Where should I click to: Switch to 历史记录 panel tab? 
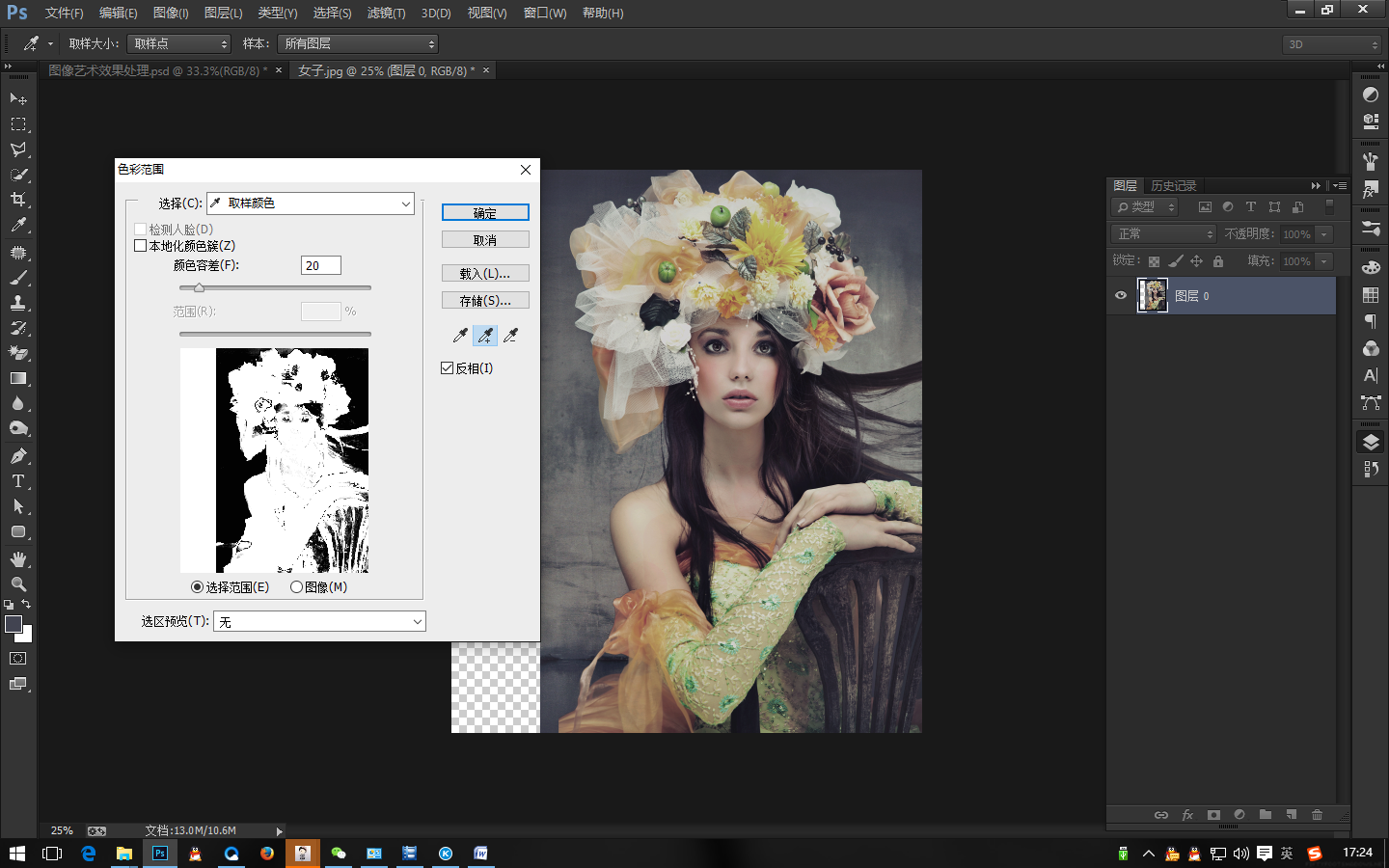[1173, 186]
